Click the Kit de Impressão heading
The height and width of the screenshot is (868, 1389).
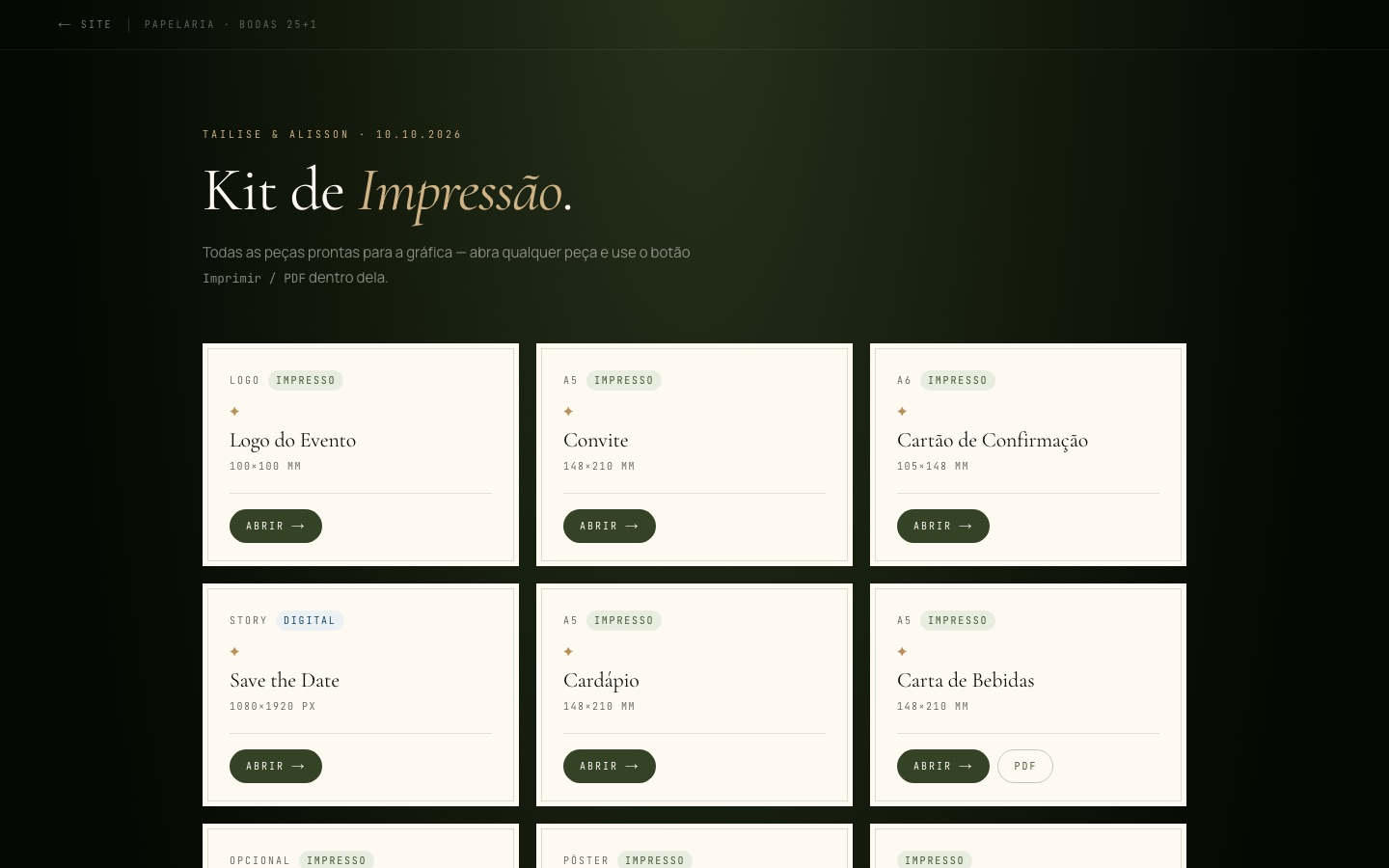pos(388,191)
